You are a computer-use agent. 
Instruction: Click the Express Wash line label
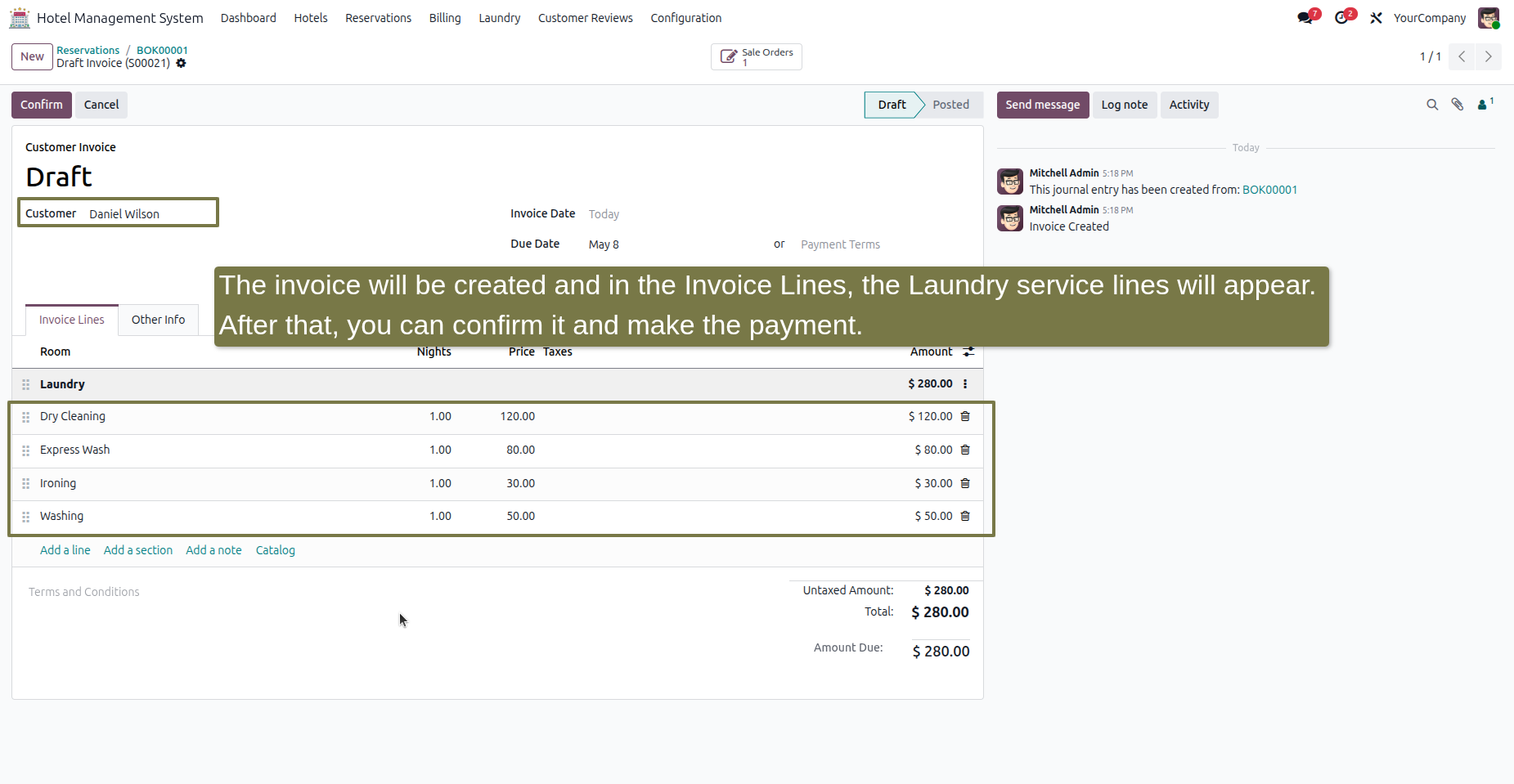[74, 450]
